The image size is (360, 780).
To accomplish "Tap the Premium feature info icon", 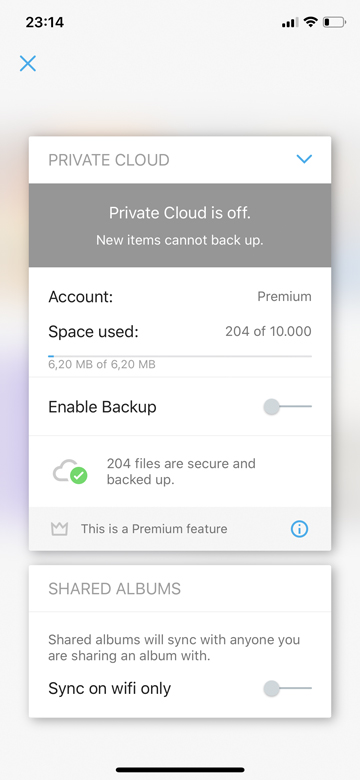I will pos(299,529).
